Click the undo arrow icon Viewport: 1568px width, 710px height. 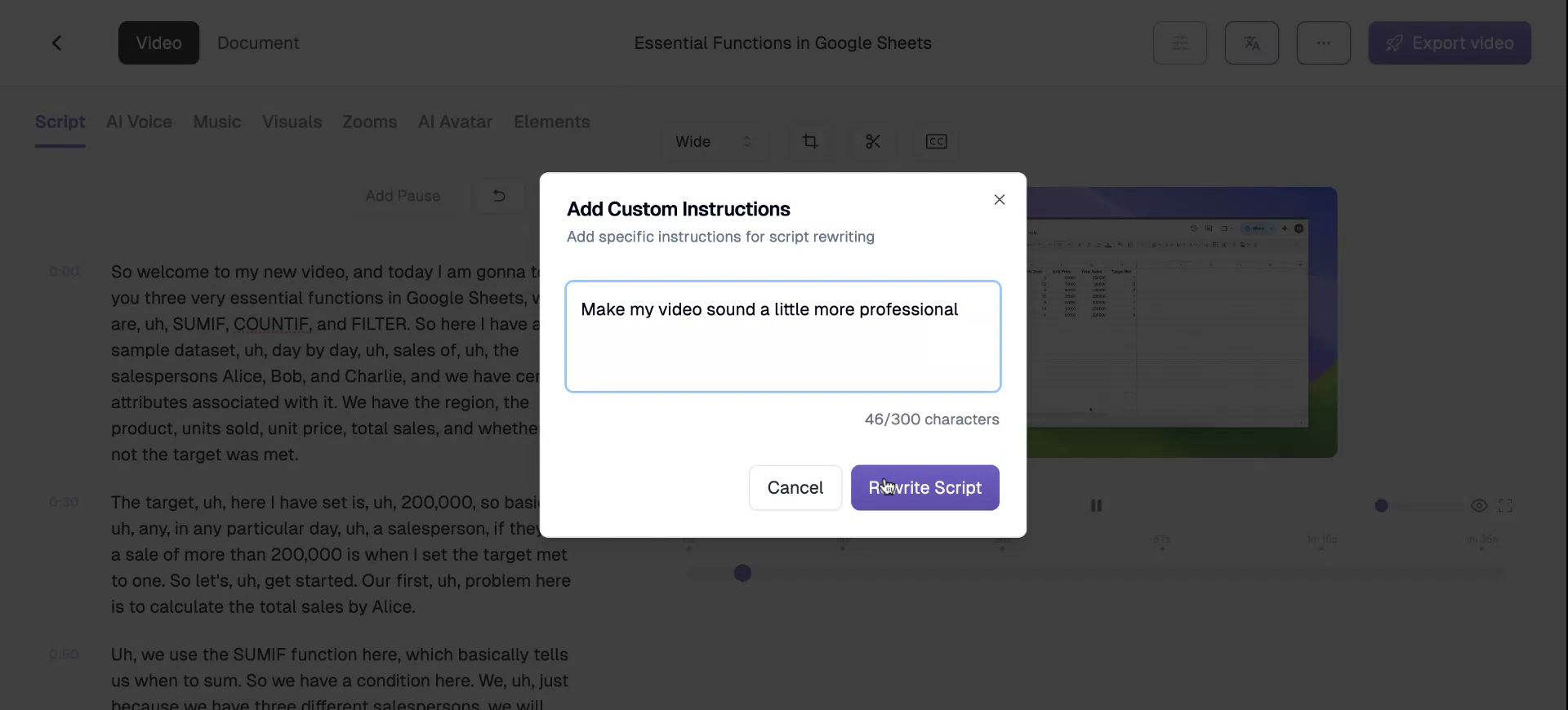coord(499,196)
